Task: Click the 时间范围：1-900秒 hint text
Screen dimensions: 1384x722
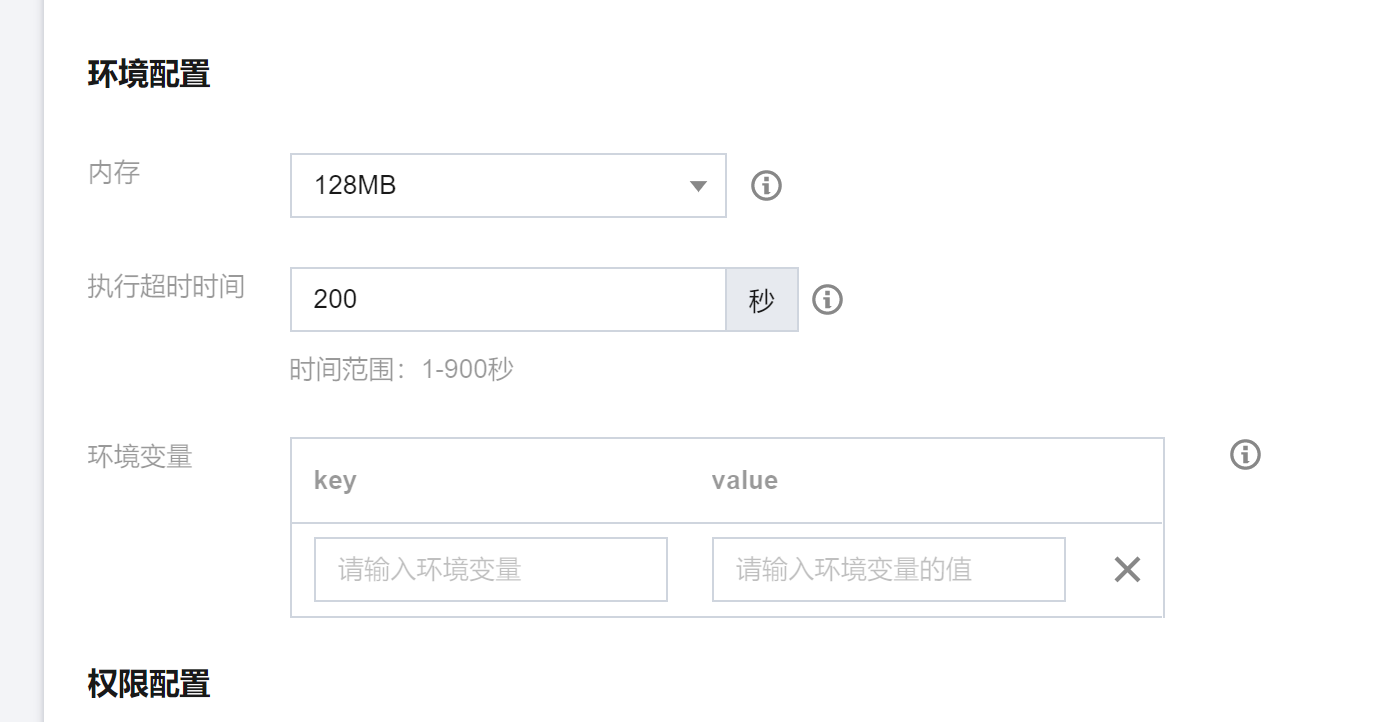Action: [402, 369]
